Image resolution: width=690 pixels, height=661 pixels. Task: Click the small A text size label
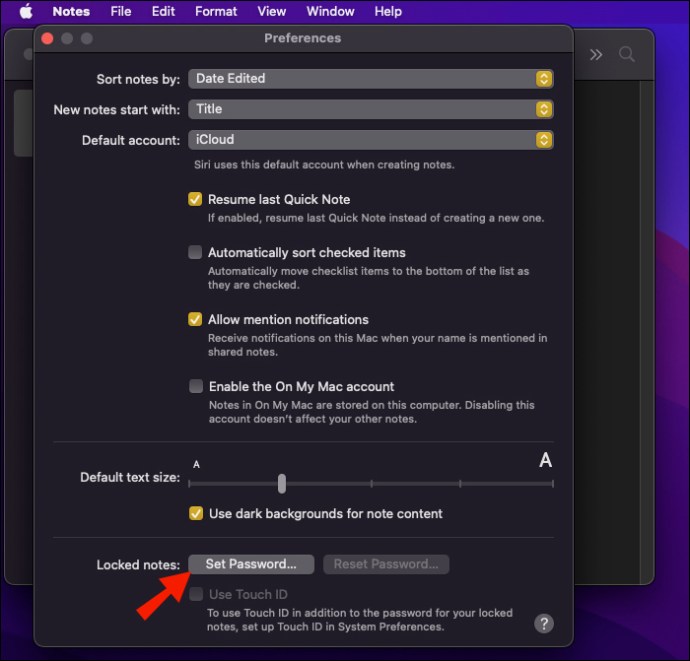pos(196,464)
